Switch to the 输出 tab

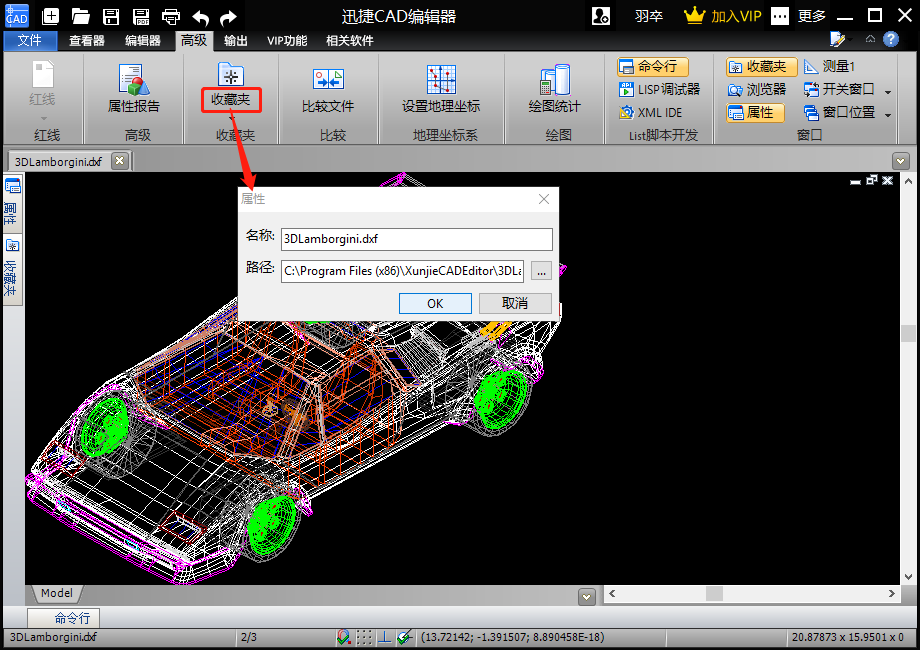235,40
